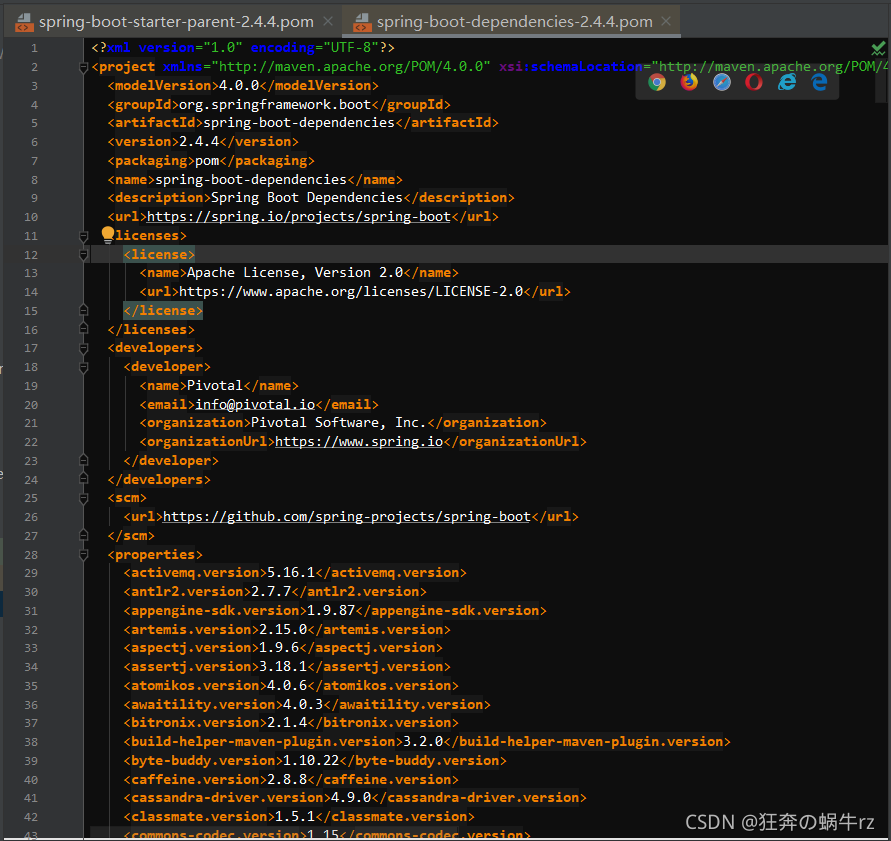Click aspectj.version value 1.9.6
891x841 pixels.
(x=279, y=648)
